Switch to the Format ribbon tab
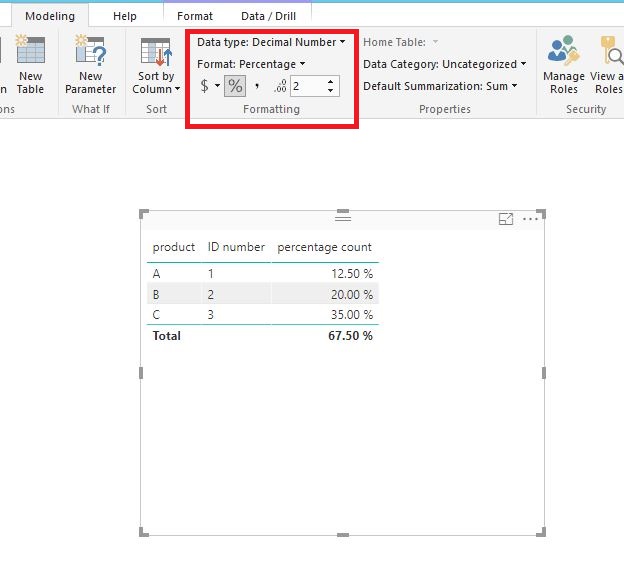Image resolution: width=624 pixels, height=561 pixels. coord(195,16)
